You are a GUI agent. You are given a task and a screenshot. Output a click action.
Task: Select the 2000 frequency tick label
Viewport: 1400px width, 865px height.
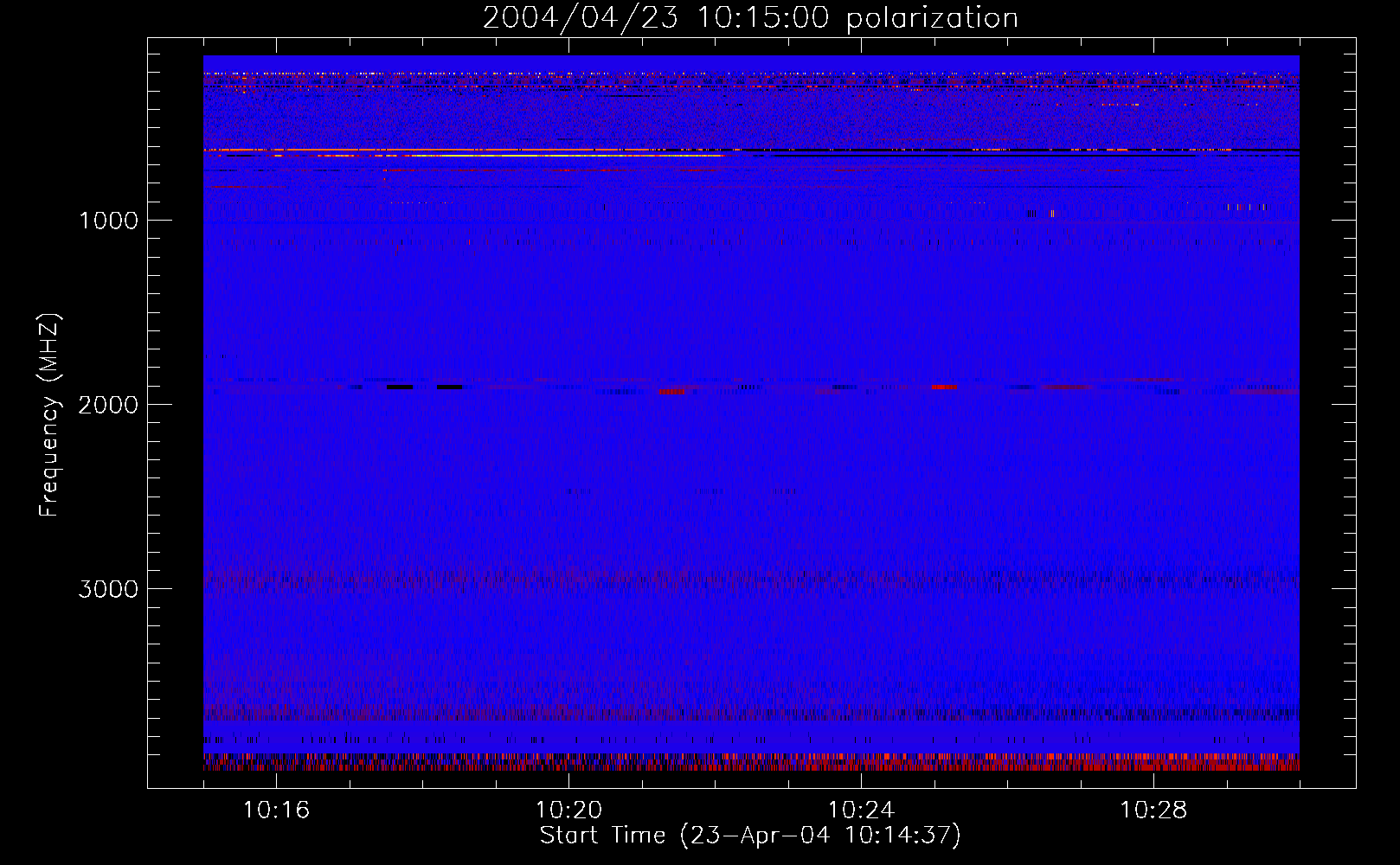[108, 405]
